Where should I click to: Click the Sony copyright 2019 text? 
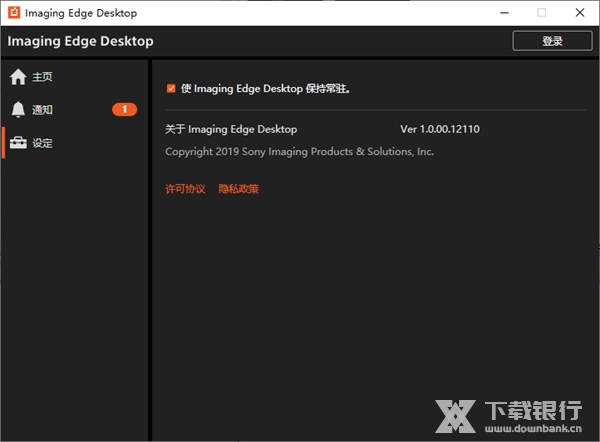click(299, 152)
